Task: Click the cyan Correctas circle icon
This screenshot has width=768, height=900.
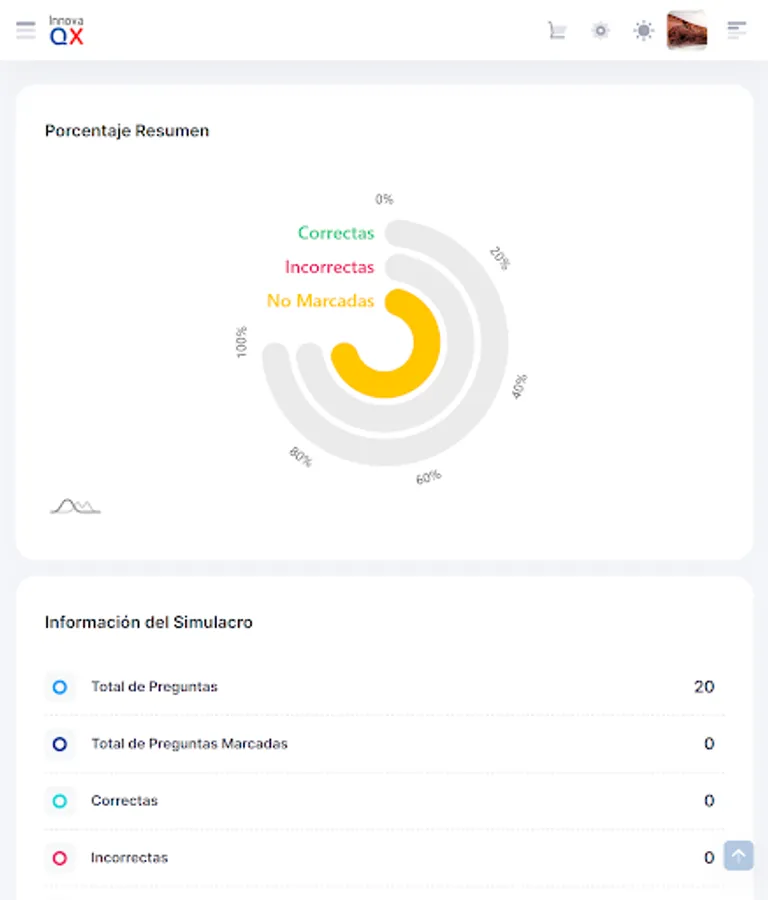Action: coord(60,801)
